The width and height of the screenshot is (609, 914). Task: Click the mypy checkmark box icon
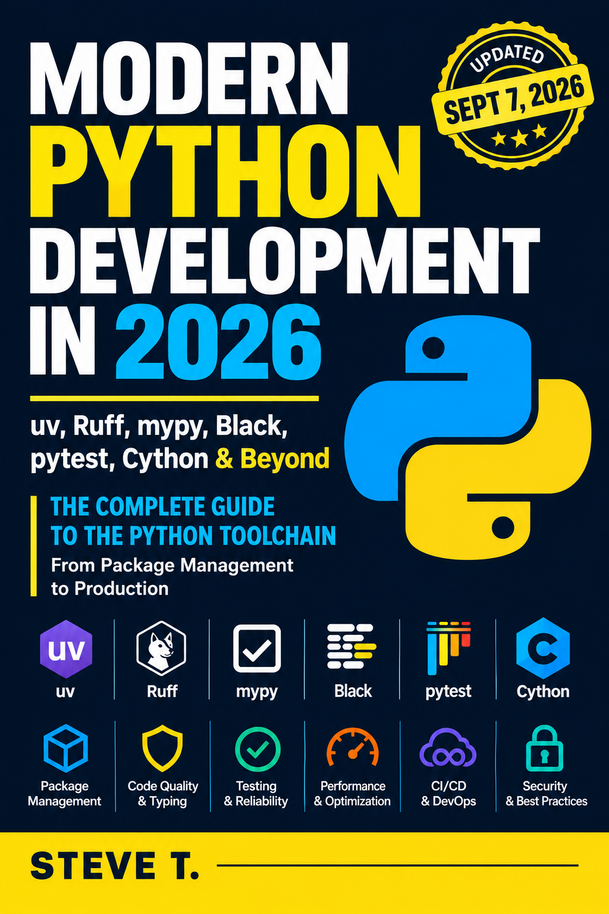tap(257, 649)
